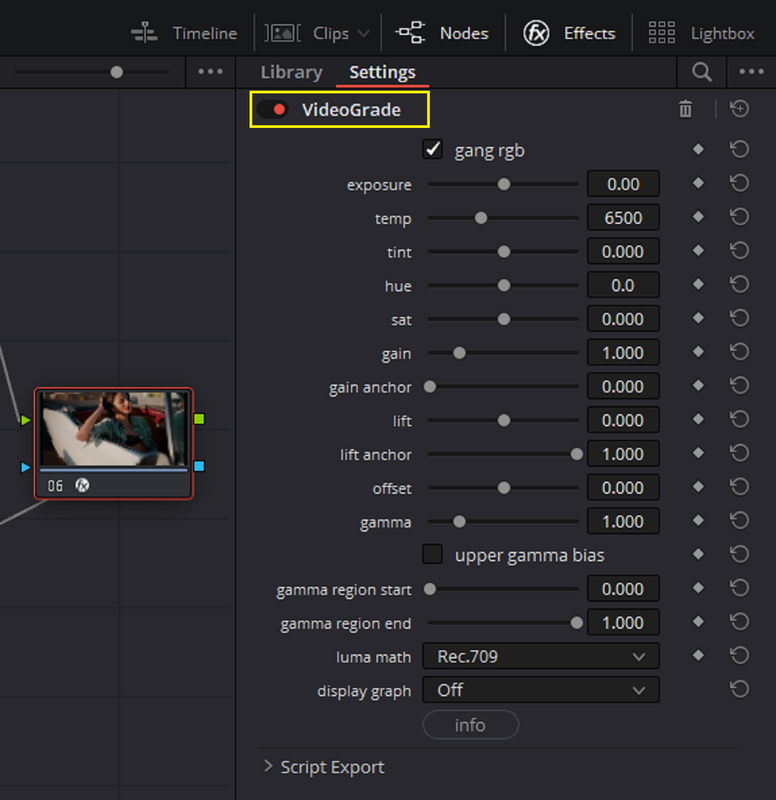Reset the display graph setting

[x=739, y=689]
